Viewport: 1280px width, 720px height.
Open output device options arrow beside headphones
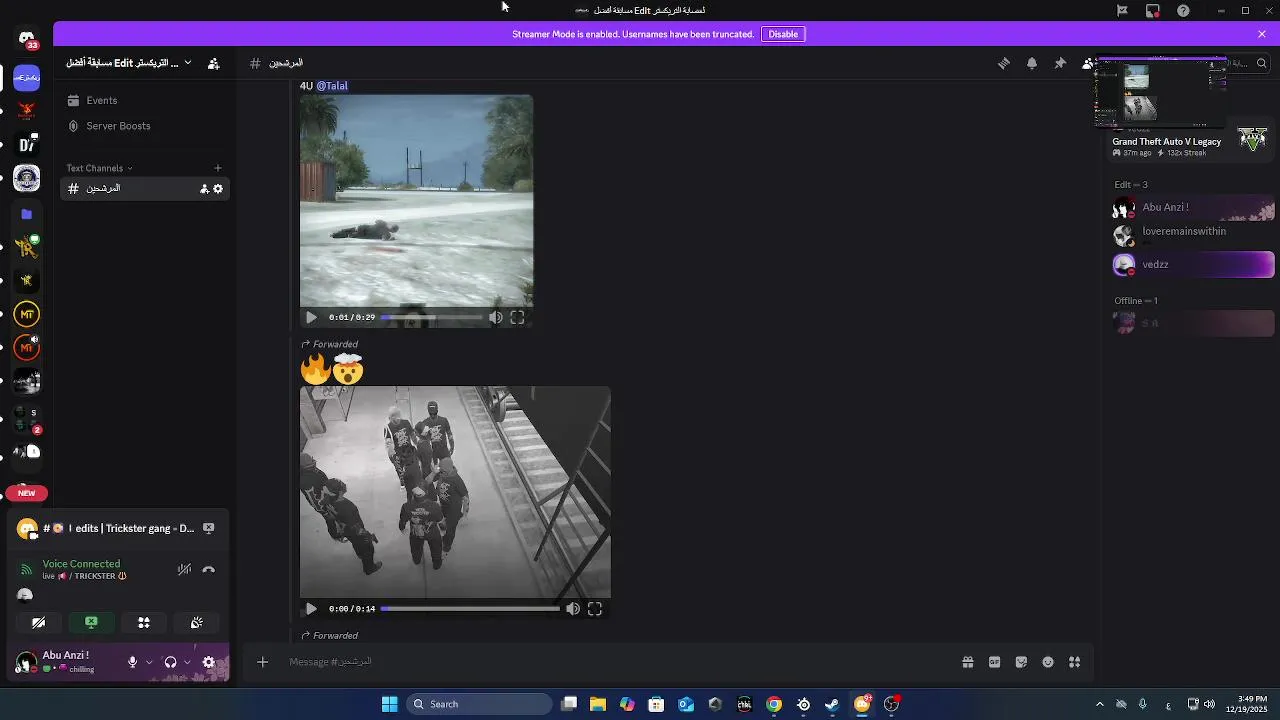click(187, 662)
